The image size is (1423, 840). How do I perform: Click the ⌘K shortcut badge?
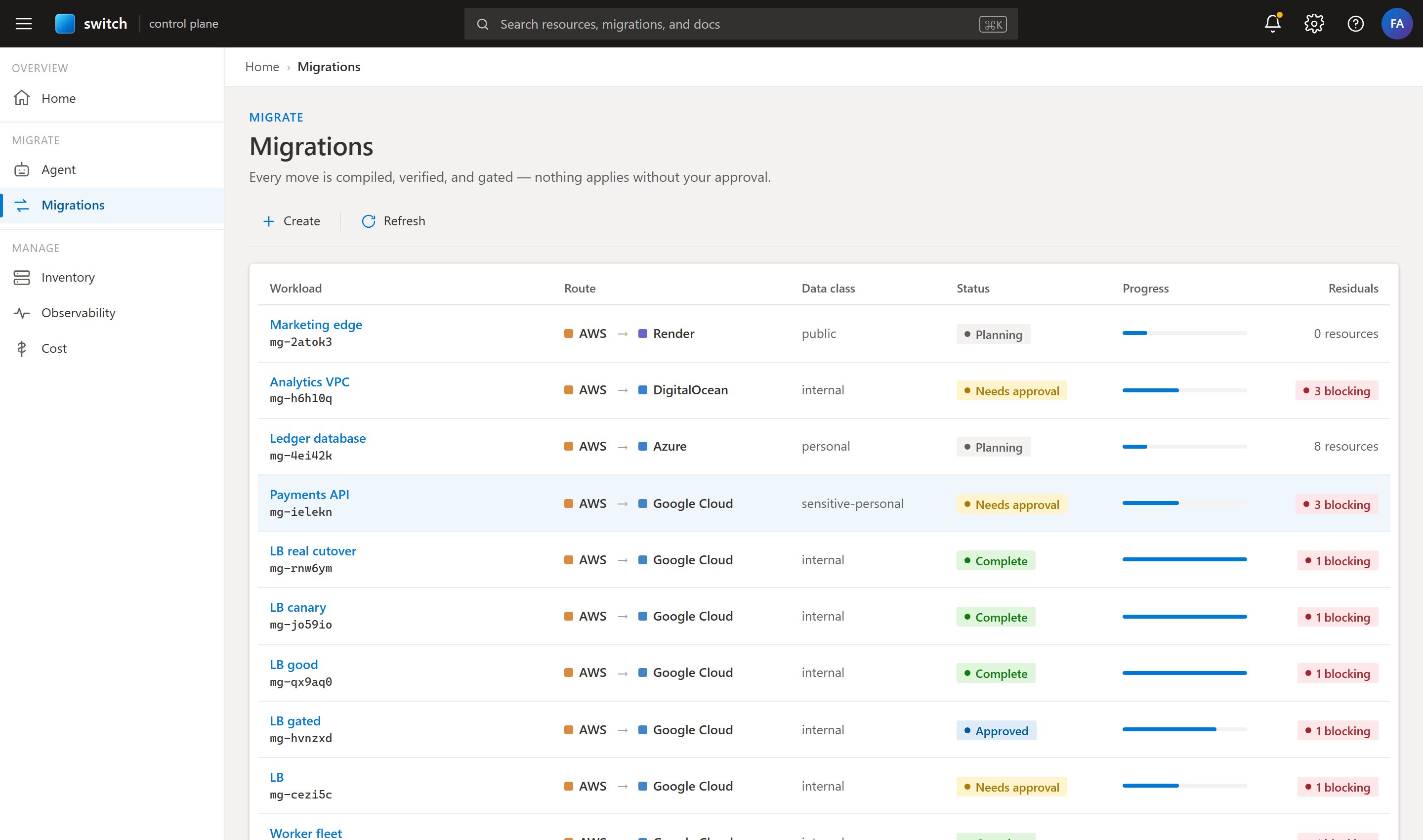993,24
